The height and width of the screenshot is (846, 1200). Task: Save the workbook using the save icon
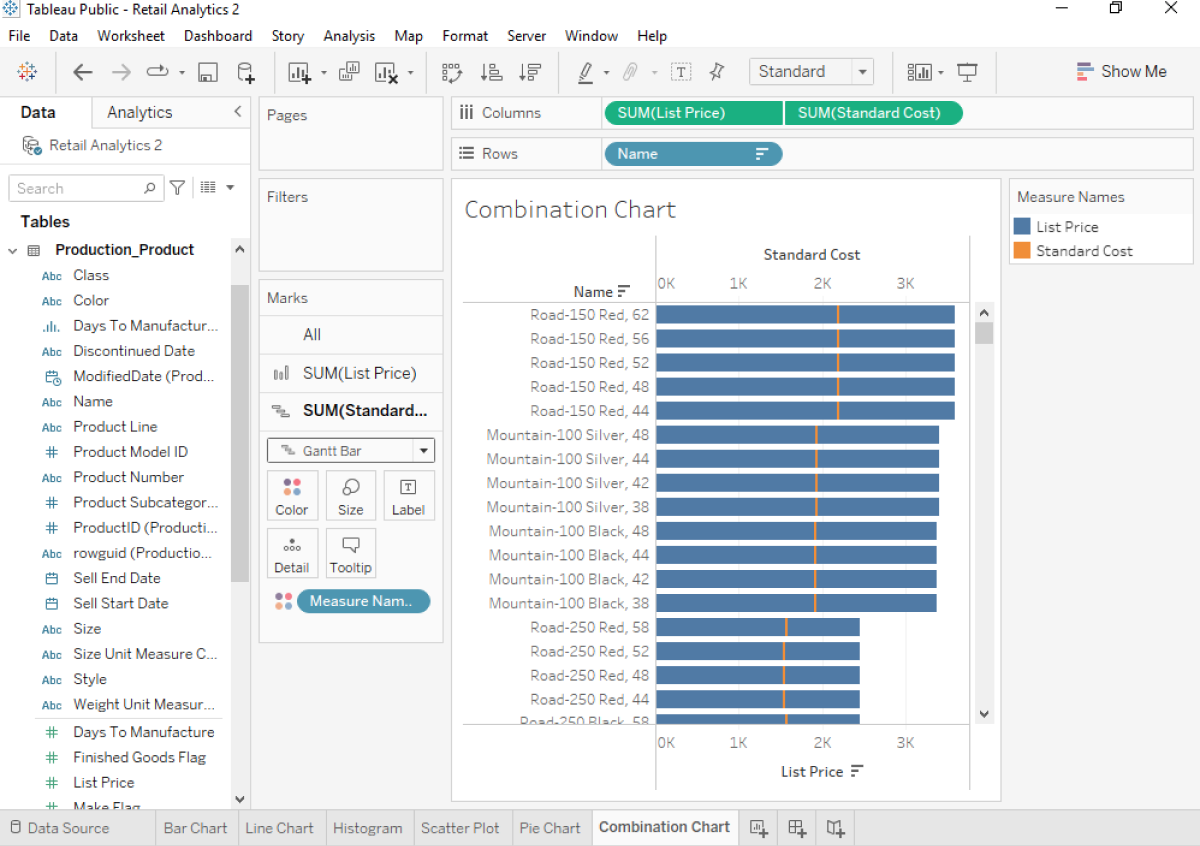(207, 72)
